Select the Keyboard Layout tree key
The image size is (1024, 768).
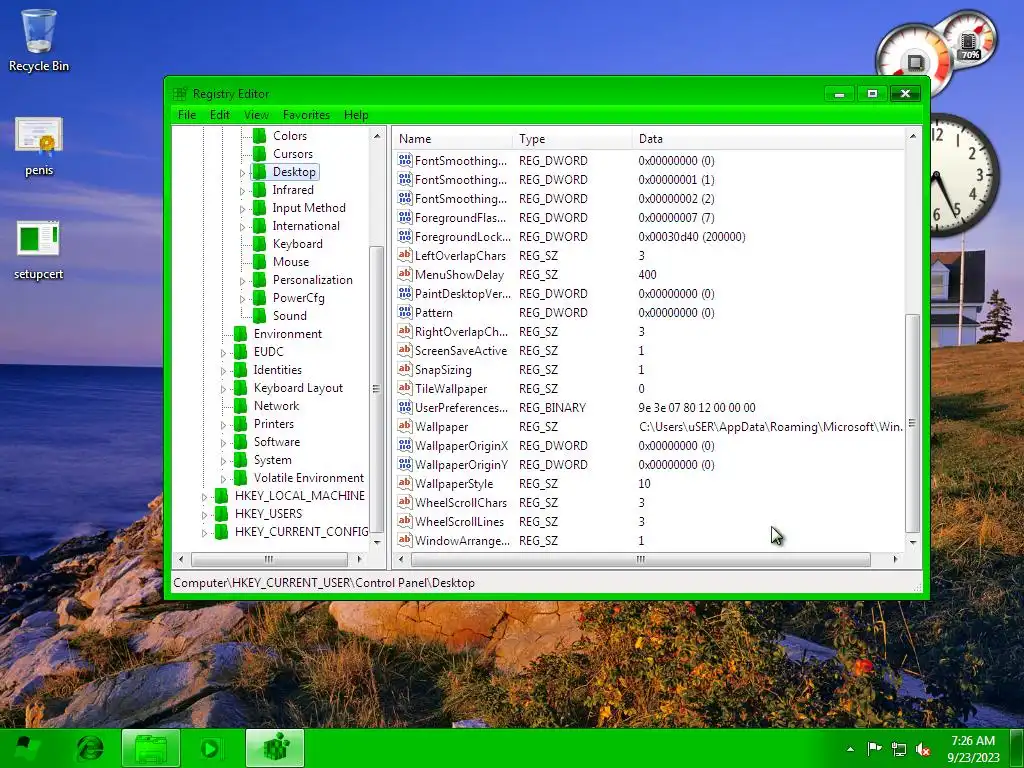298,388
